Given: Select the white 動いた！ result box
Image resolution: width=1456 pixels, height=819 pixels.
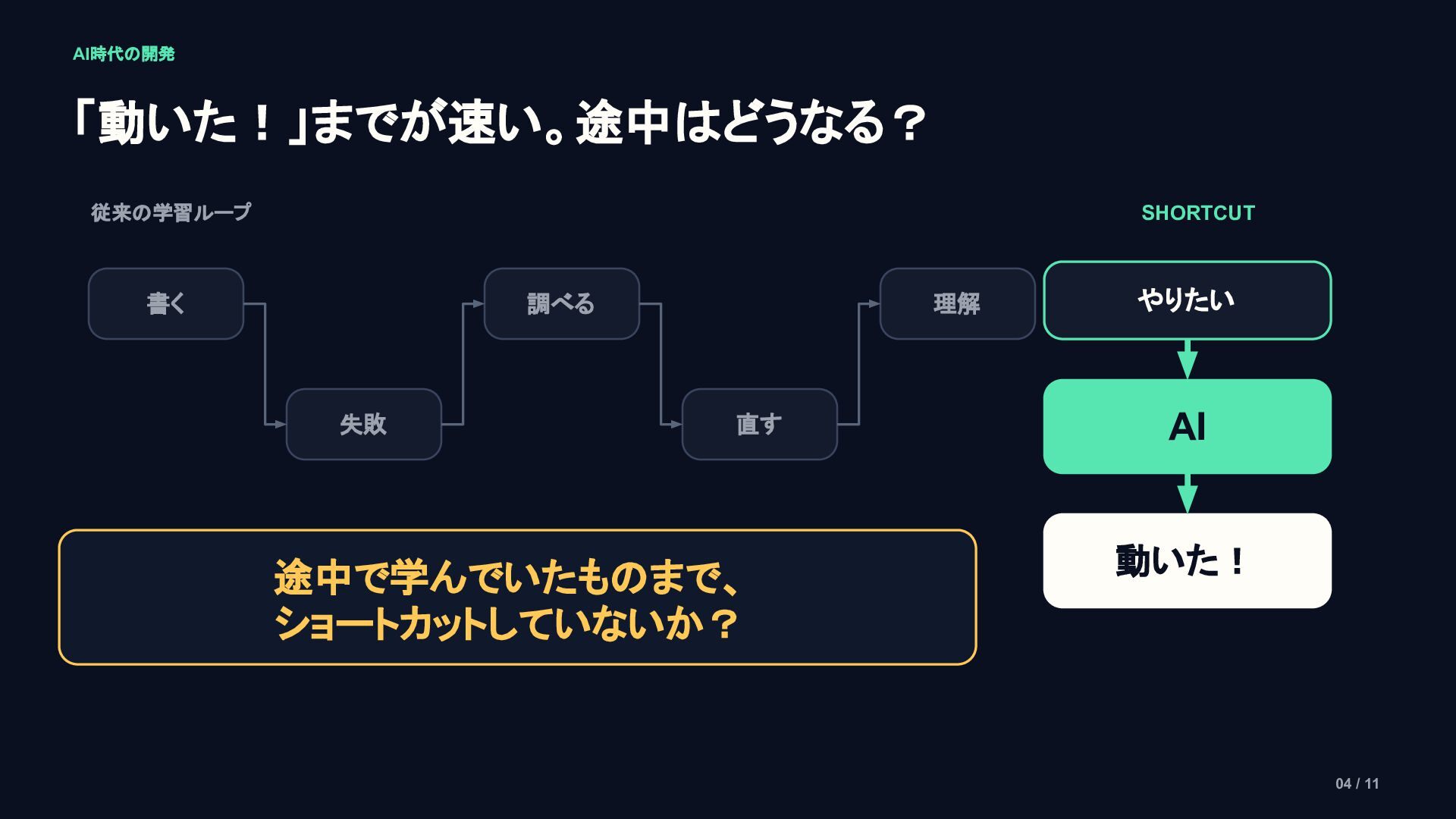Looking at the screenshot, I should coord(1188,560).
